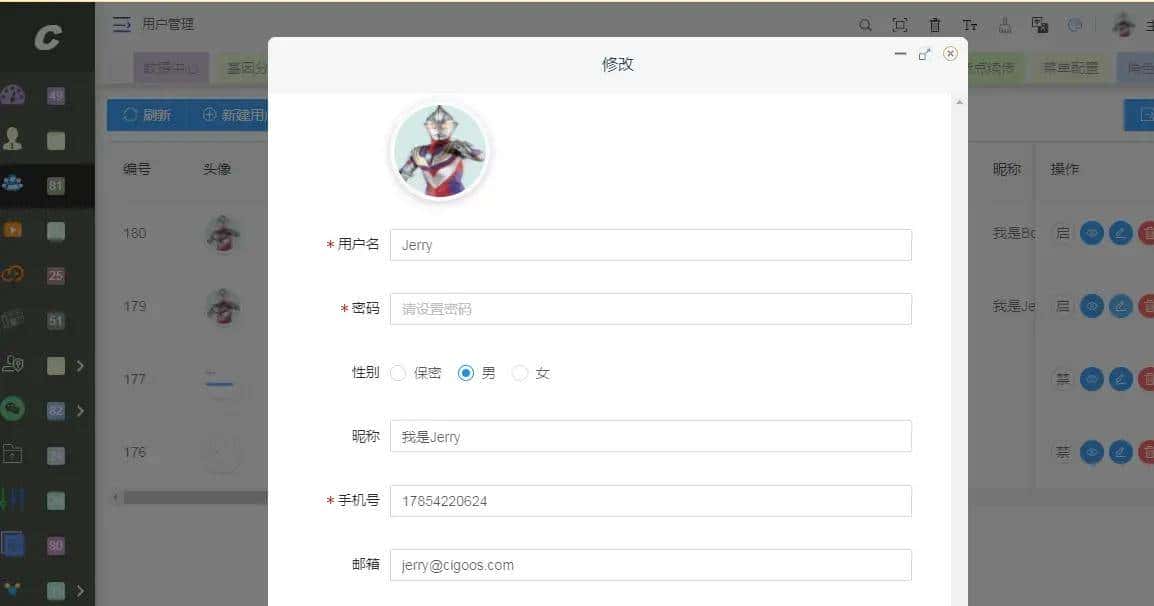The width and height of the screenshot is (1154, 606).
Task: Select the 女 gender radio option
Action: [x=520, y=373]
